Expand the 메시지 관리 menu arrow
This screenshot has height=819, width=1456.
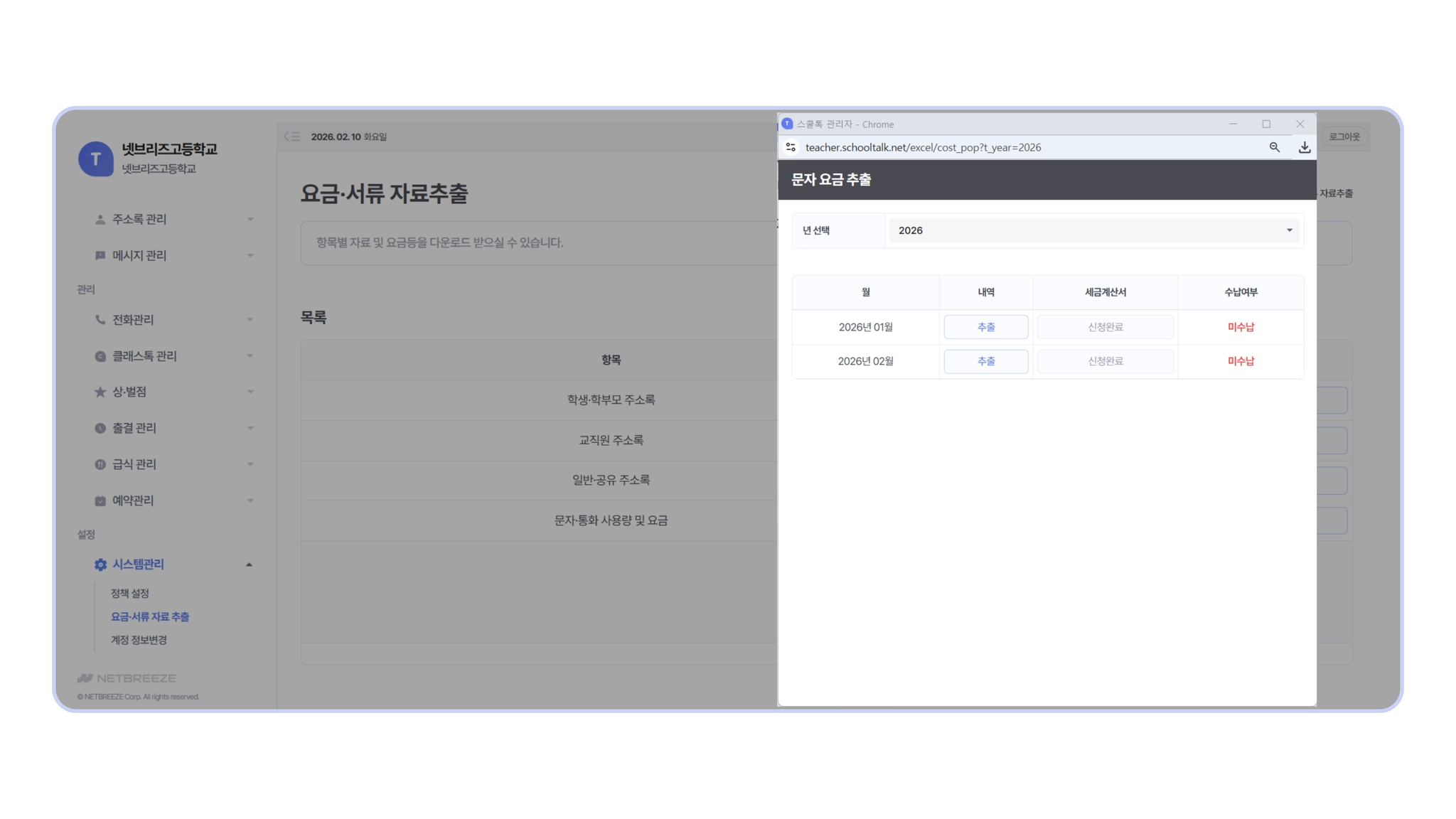250,255
